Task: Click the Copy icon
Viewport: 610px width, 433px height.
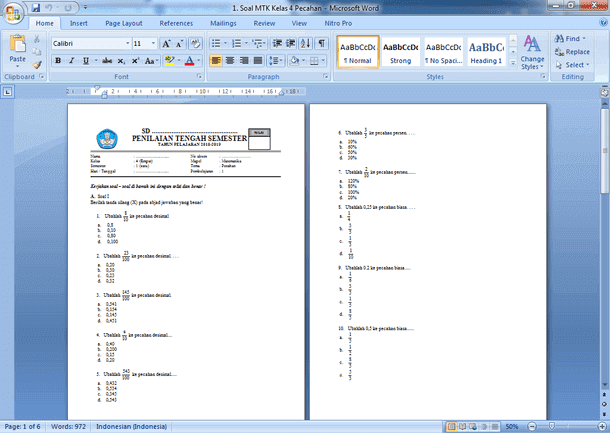Action: [37, 51]
